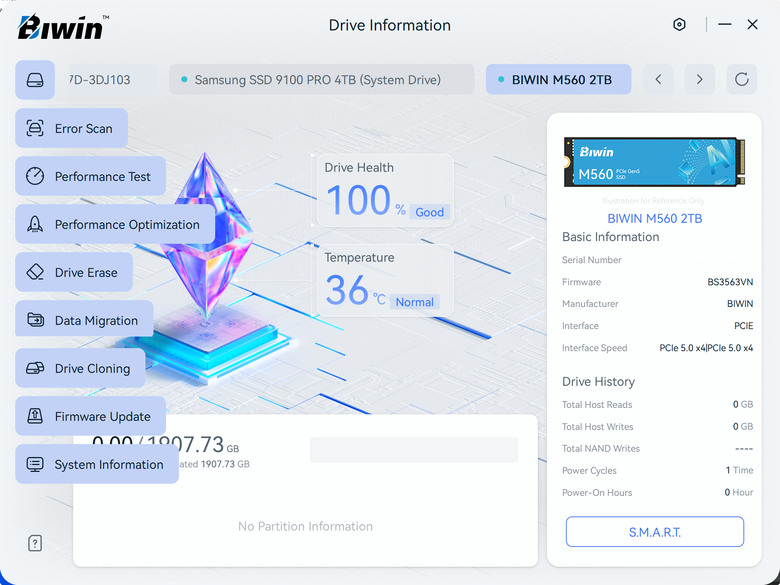
Task: Click the Drive Erase eraser icon
Action: (x=35, y=272)
